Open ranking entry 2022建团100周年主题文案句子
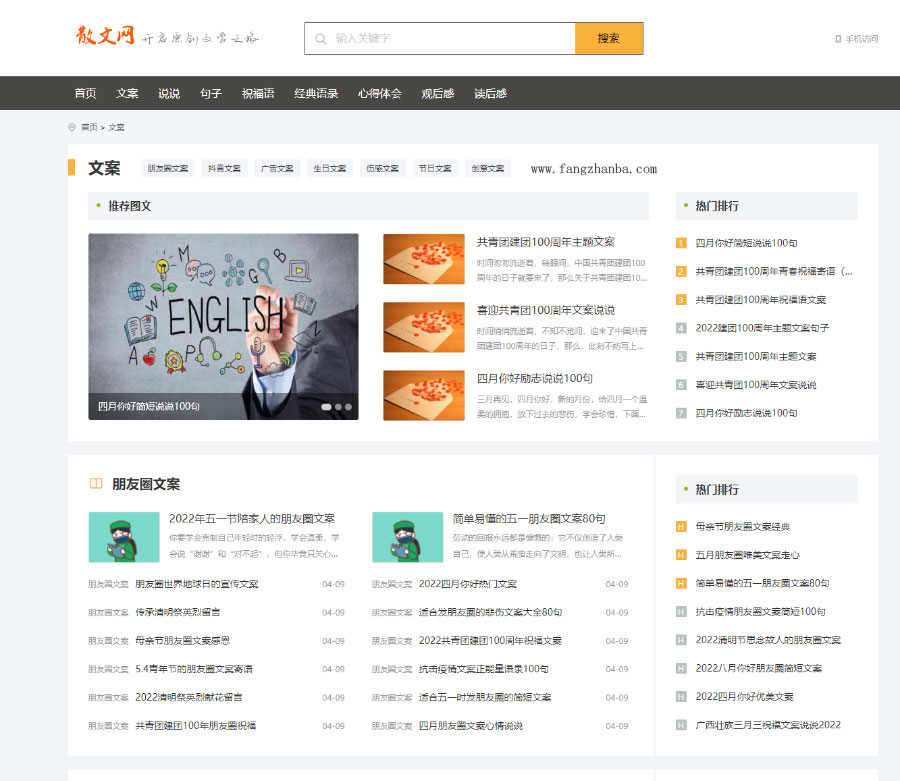900x781 pixels. (x=762, y=328)
